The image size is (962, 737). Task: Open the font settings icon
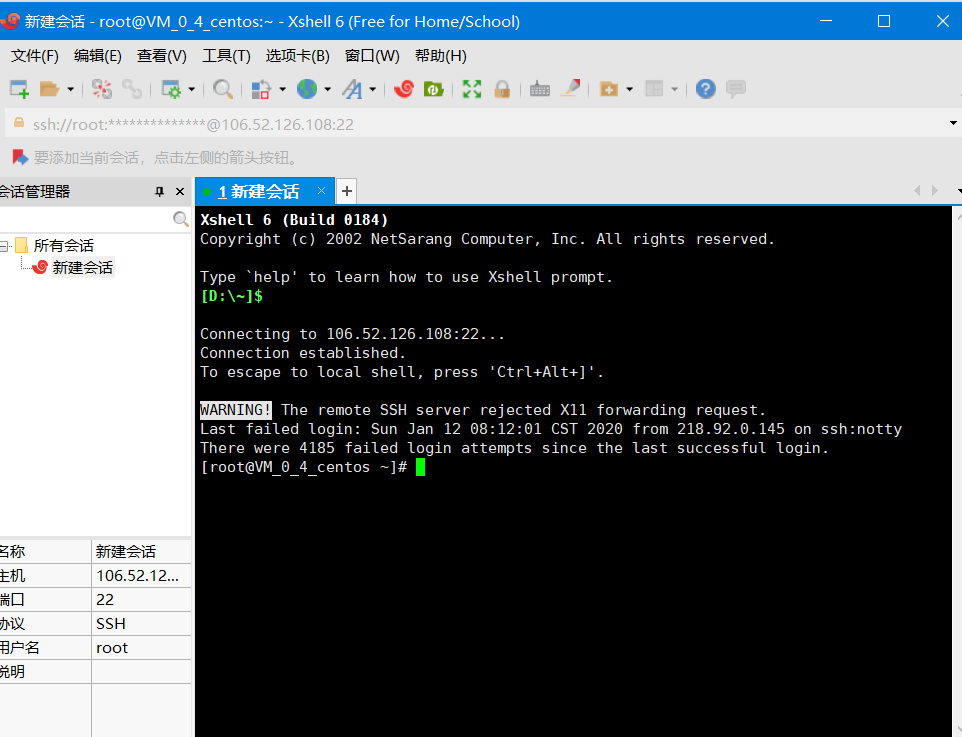pos(352,89)
